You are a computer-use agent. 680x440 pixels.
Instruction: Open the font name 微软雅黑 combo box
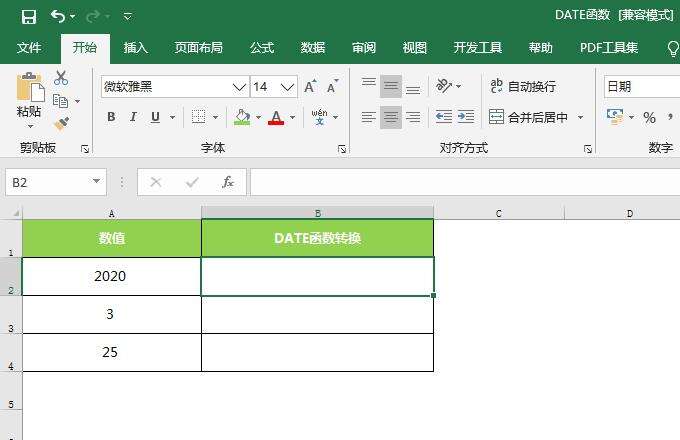(x=175, y=87)
